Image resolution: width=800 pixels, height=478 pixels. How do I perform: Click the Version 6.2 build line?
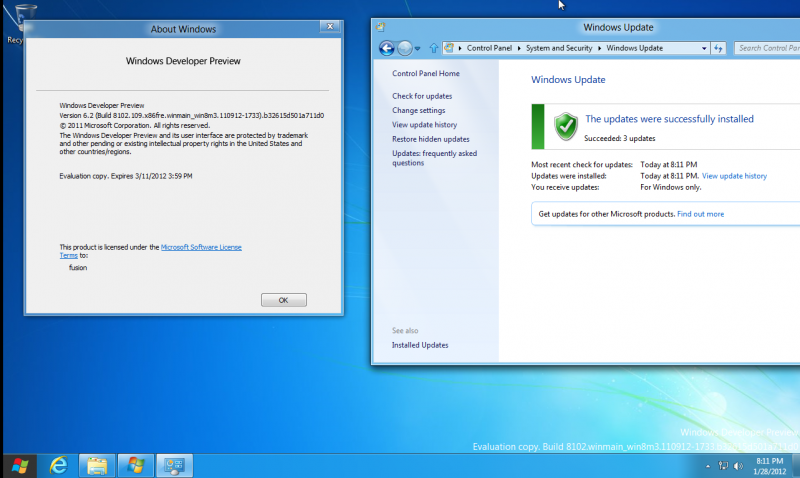pyautogui.click(x=191, y=115)
